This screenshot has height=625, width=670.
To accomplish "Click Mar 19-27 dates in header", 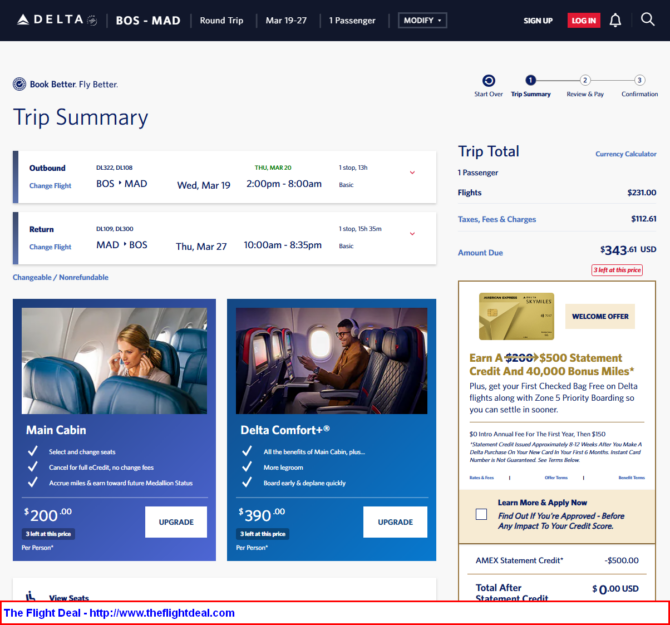I will click(x=286, y=21).
